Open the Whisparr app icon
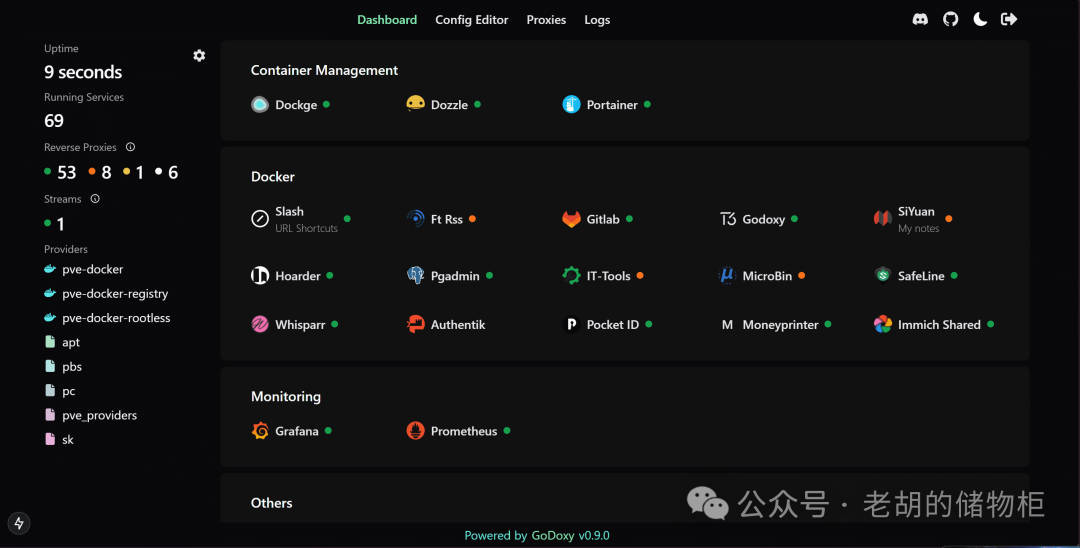1080x548 pixels. 260,324
